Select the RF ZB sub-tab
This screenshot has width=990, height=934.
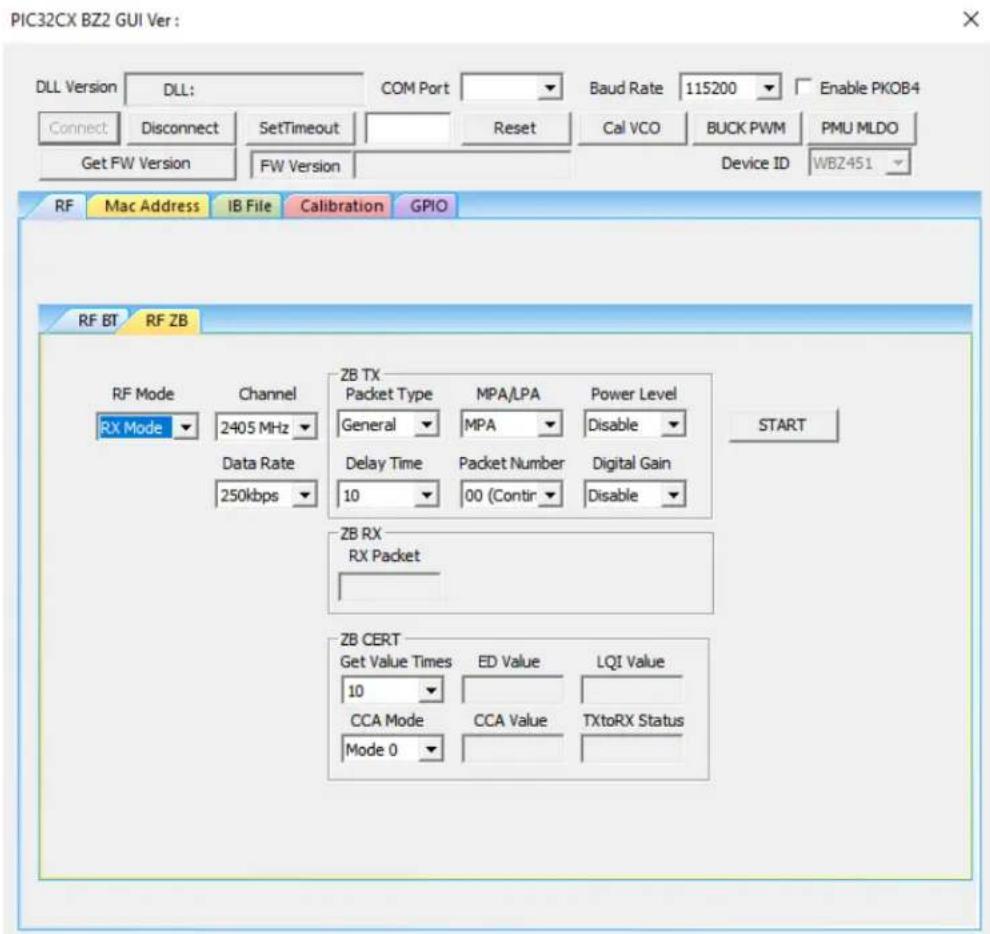coord(166,321)
